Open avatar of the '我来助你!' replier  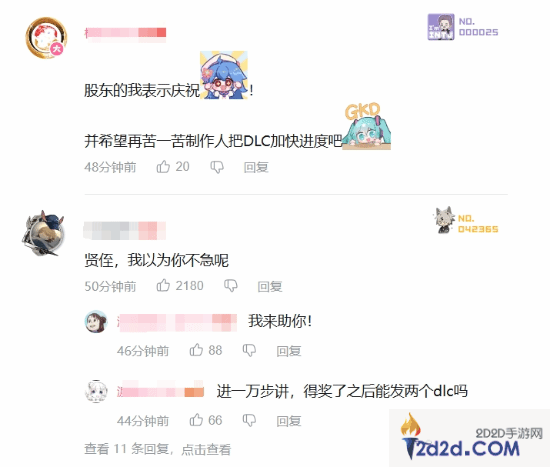96,321
